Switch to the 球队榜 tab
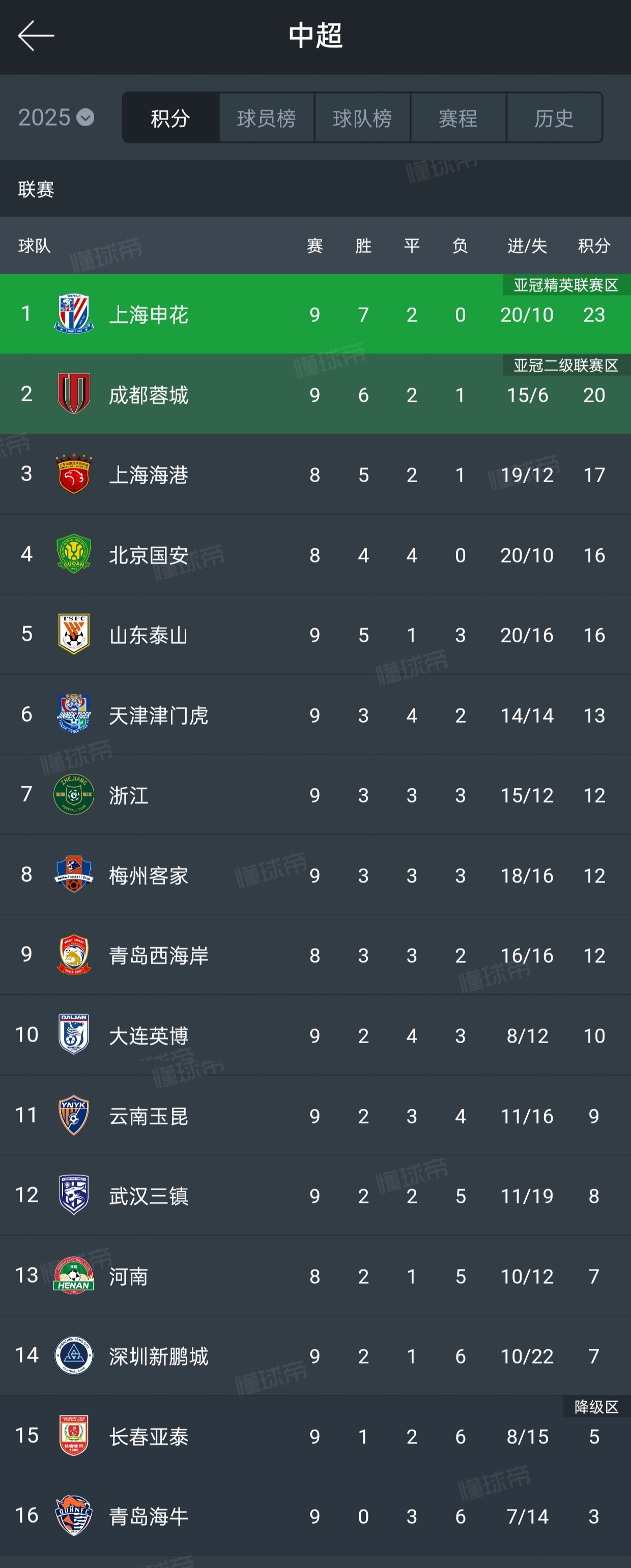Image resolution: width=631 pixels, height=1568 pixels. click(x=362, y=118)
